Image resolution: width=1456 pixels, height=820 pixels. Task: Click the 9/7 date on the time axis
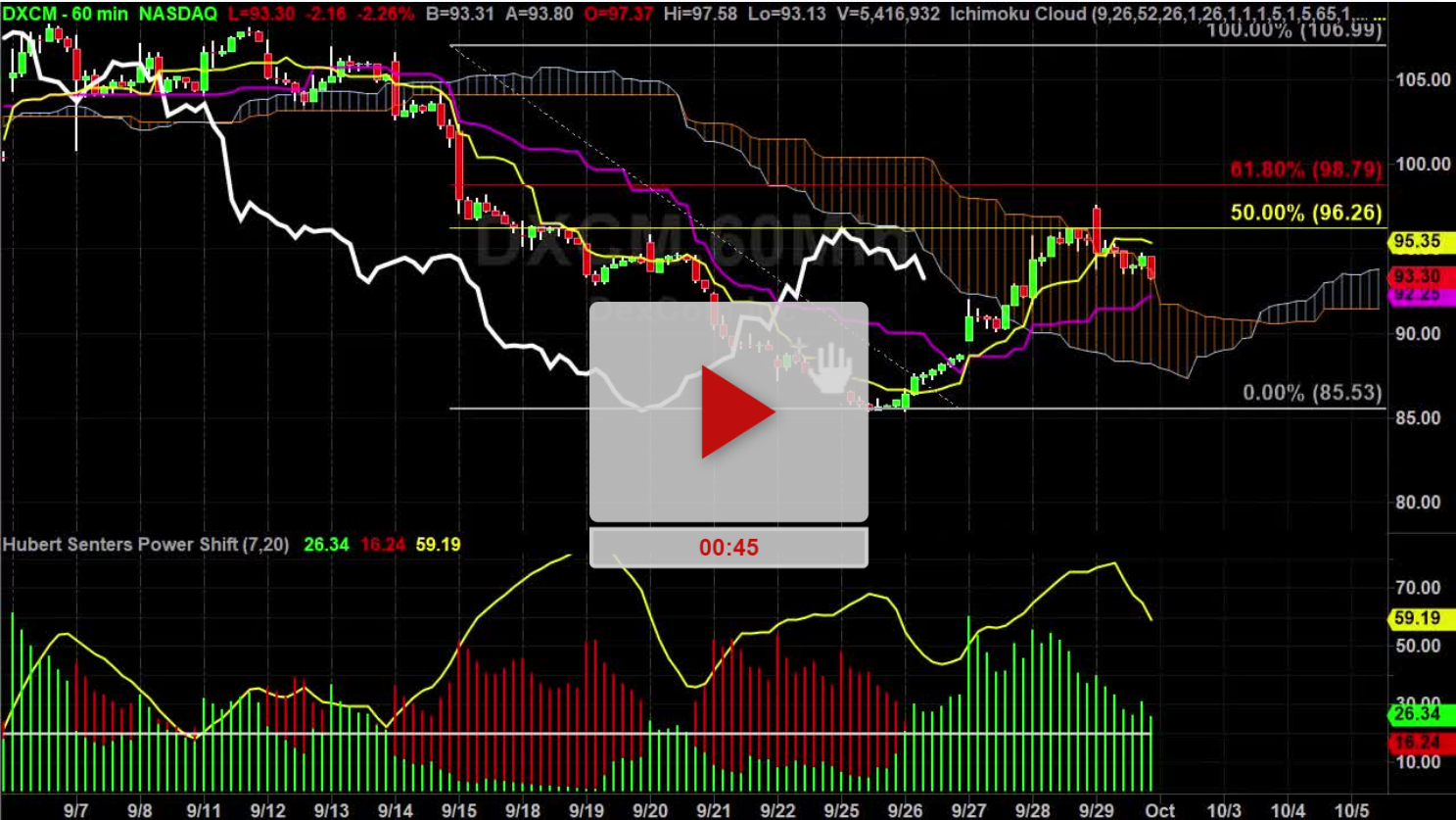click(75, 810)
